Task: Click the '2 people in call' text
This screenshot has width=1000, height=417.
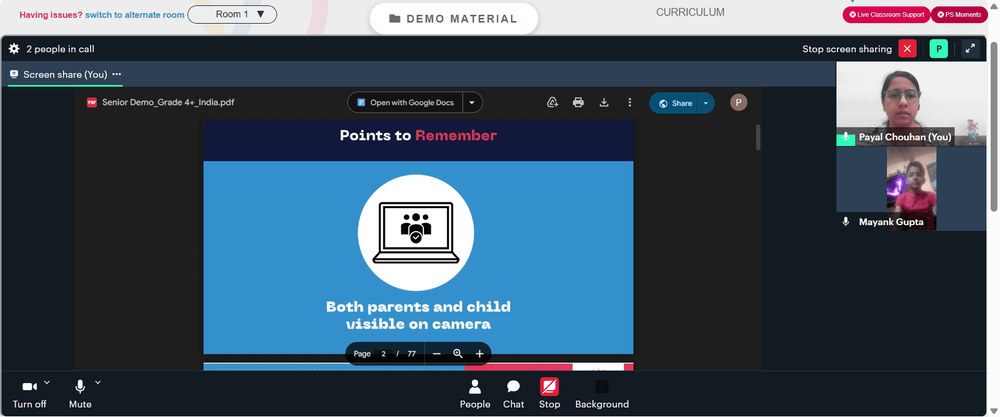Action: [61, 49]
